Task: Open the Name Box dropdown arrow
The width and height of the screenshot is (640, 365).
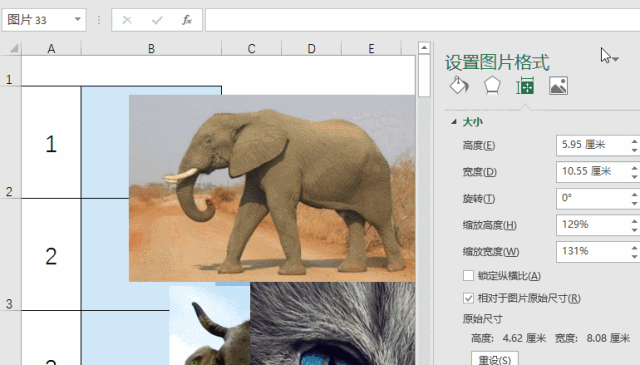Action: point(77,19)
